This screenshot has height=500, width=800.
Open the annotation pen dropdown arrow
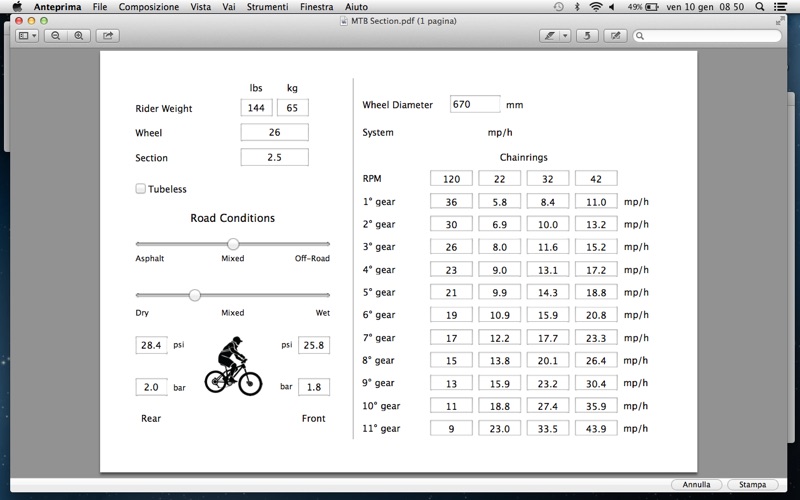[565, 36]
